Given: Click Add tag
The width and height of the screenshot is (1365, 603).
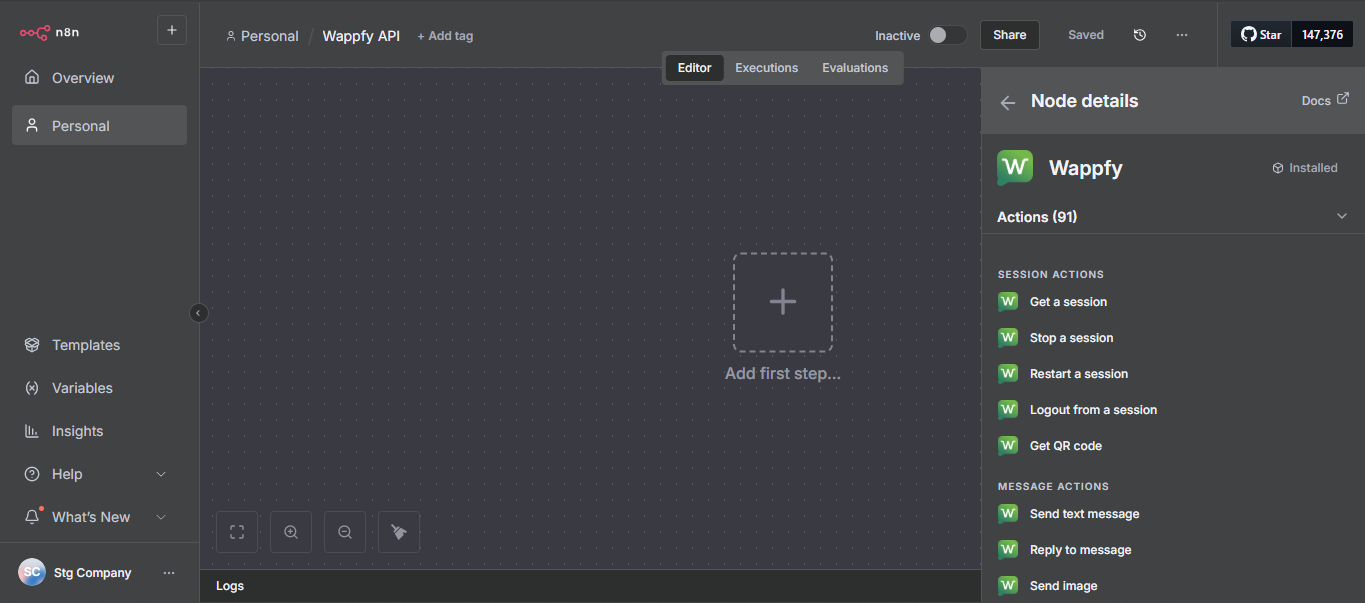Looking at the screenshot, I should click(x=445, y=36).
